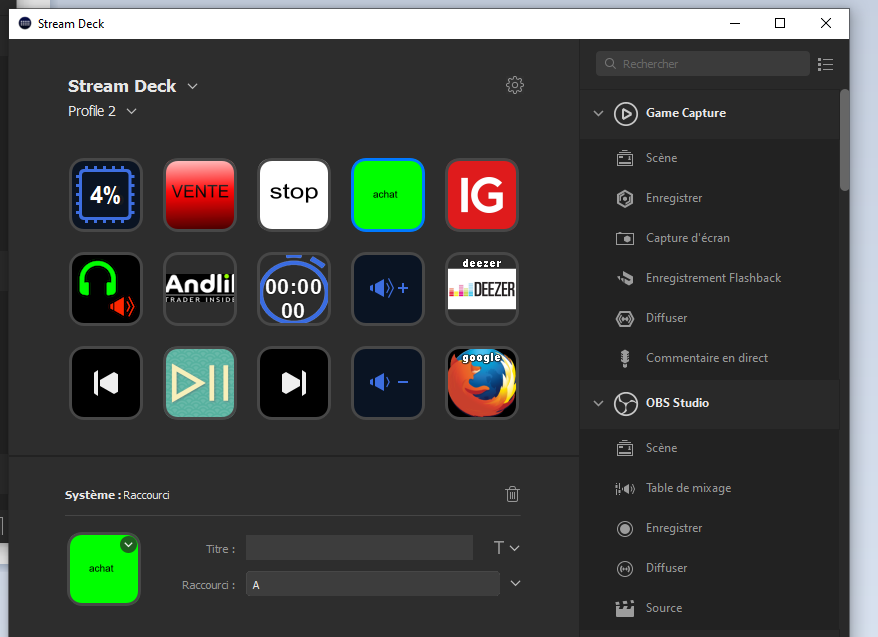
Task: Open icon dropdown on achat preview
Action: point(128,544)
